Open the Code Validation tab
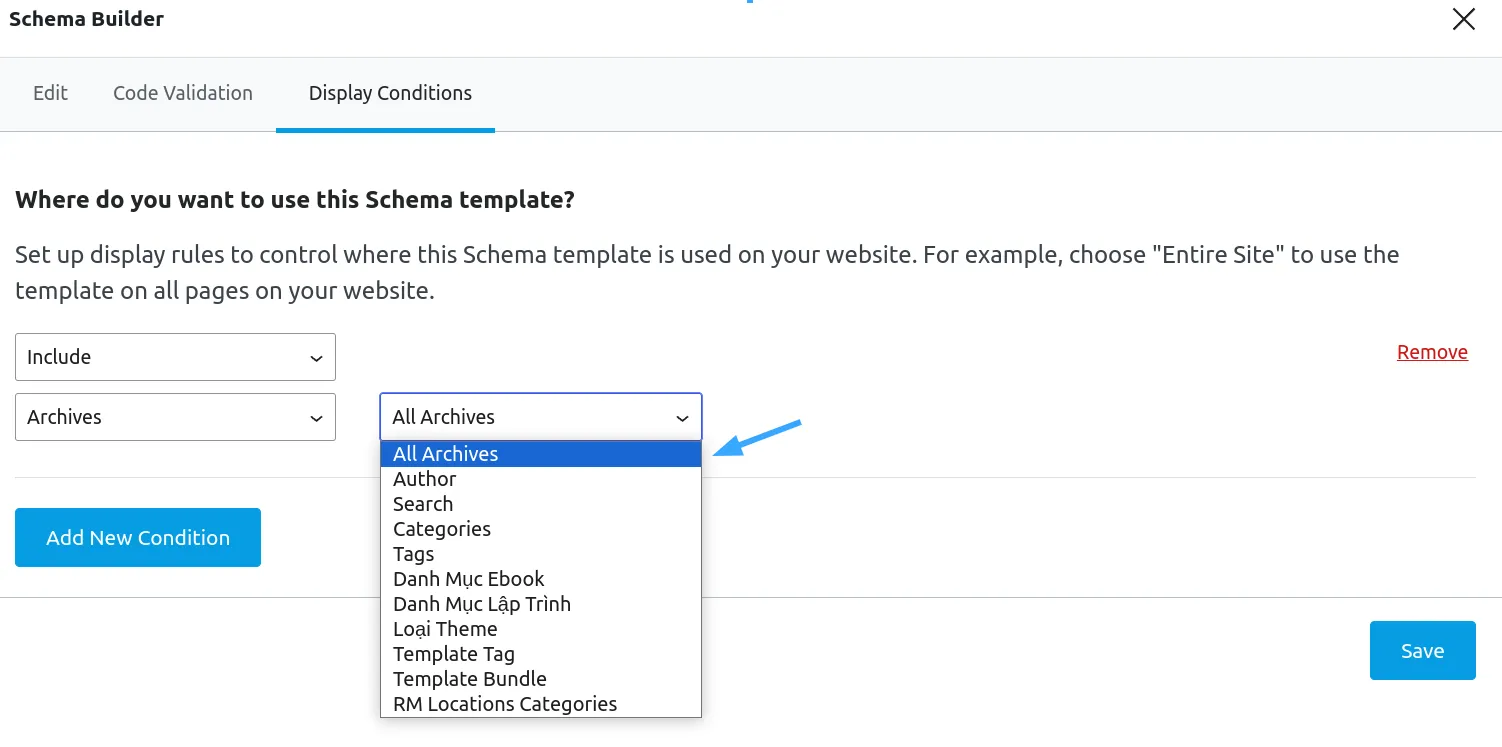This screenshot has width=1502, height=747. [183, 93]
